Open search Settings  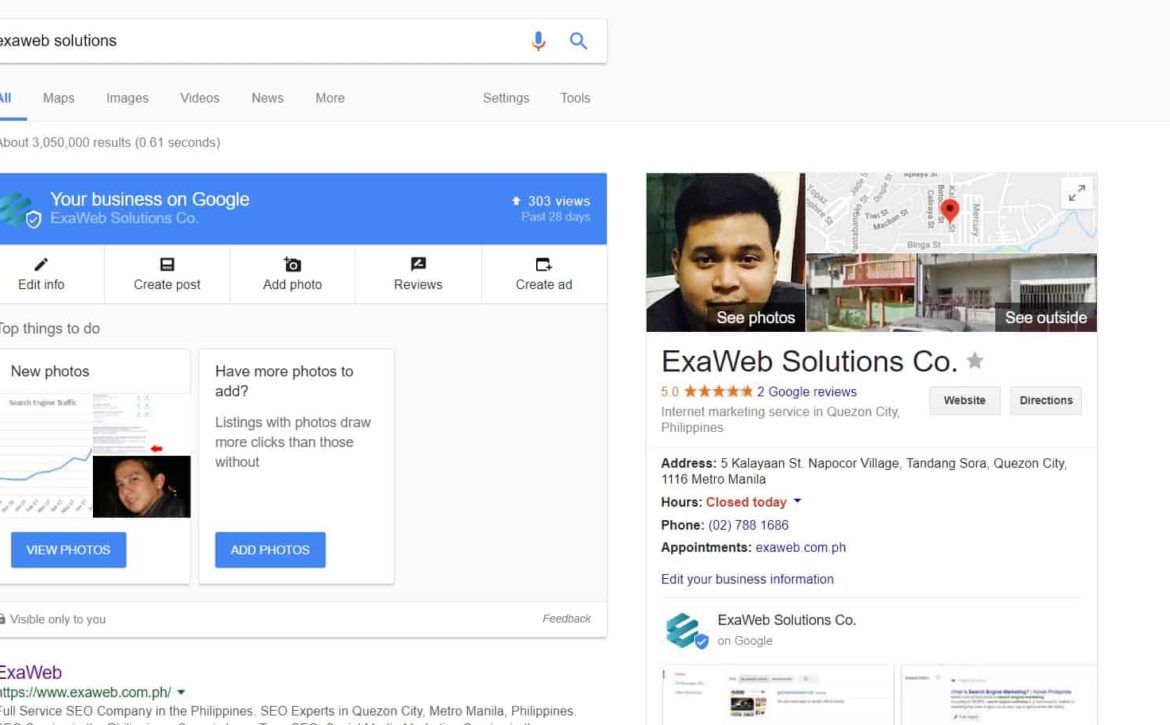pyautogui.click(x=506, y=98)
